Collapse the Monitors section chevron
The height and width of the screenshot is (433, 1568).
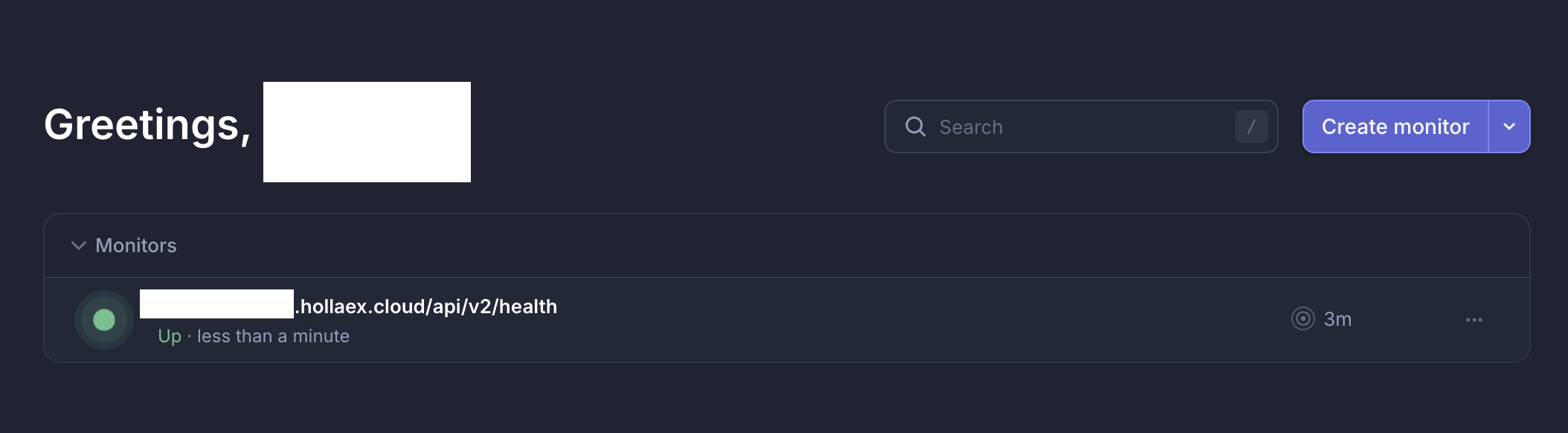78,246
